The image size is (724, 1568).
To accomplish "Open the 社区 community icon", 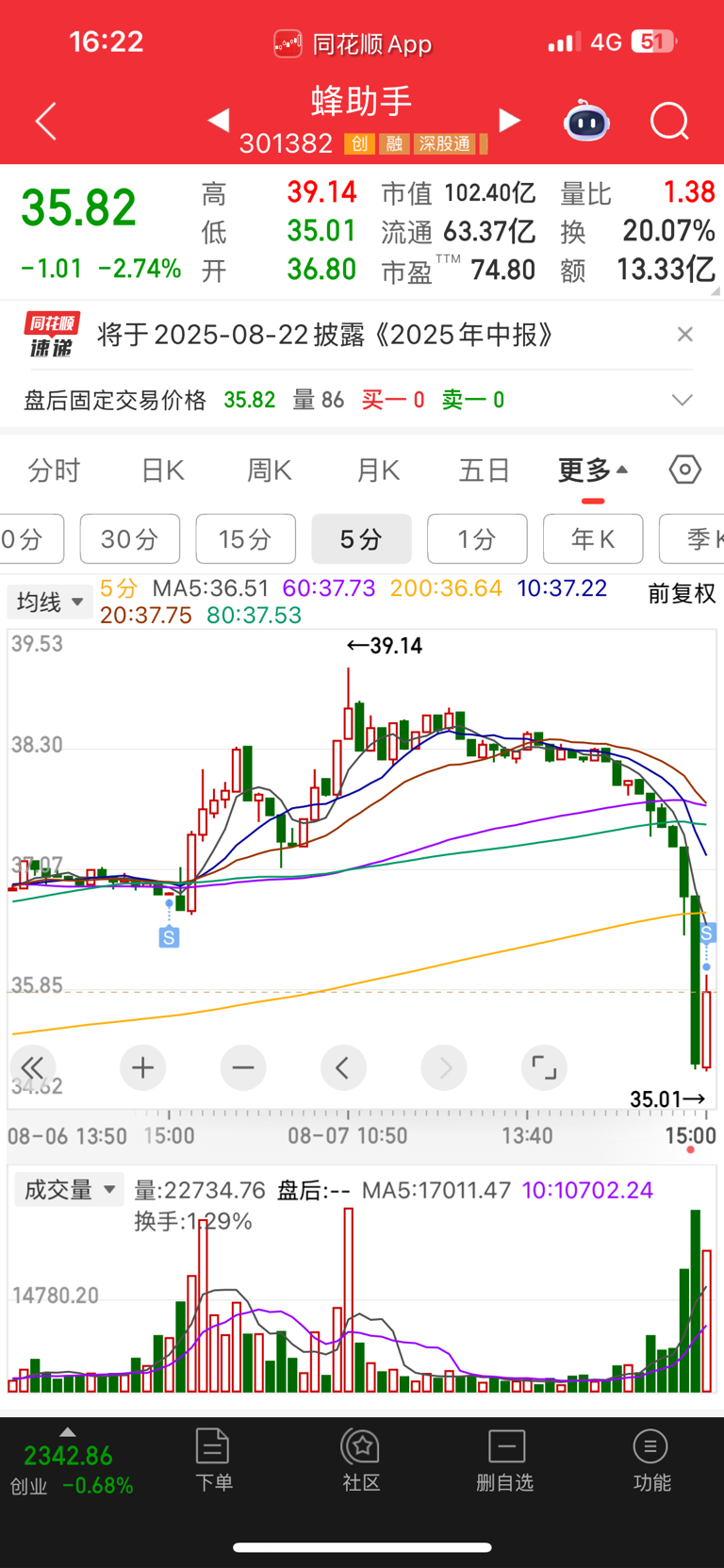I will pos(361,1460).
